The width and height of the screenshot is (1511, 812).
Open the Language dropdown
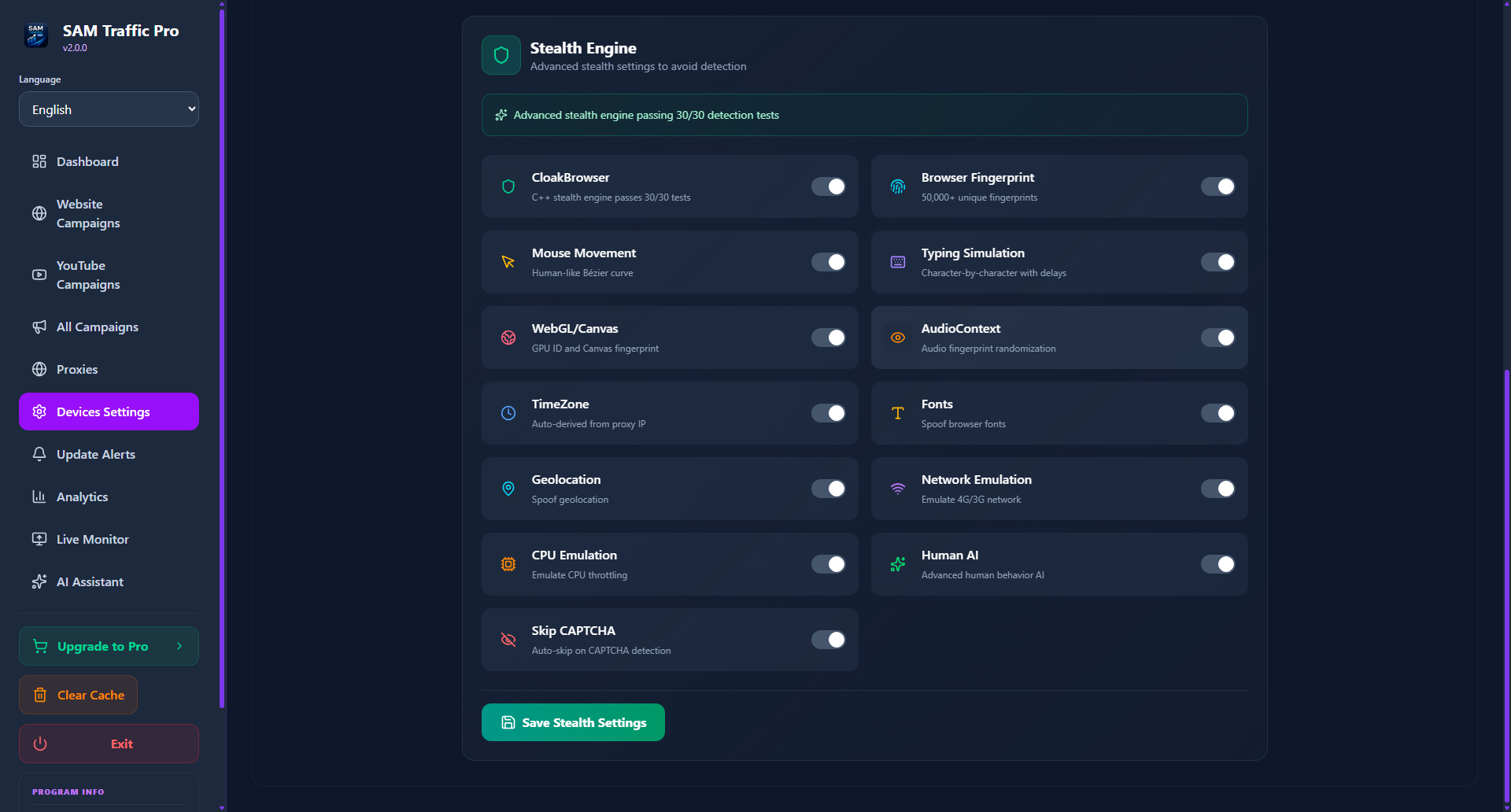click(109, 109)
